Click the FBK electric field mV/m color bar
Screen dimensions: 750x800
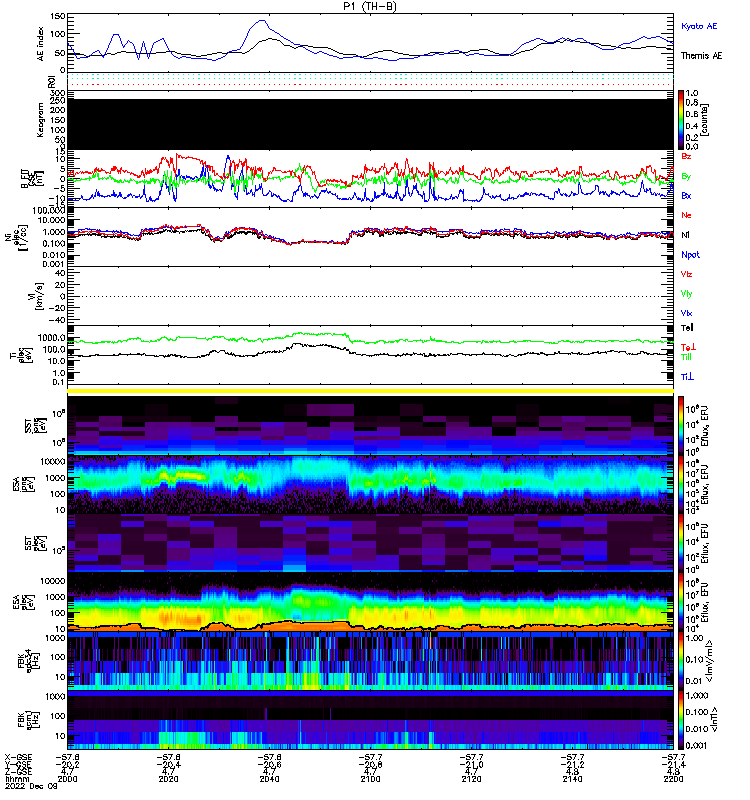[x=681, y=661]
